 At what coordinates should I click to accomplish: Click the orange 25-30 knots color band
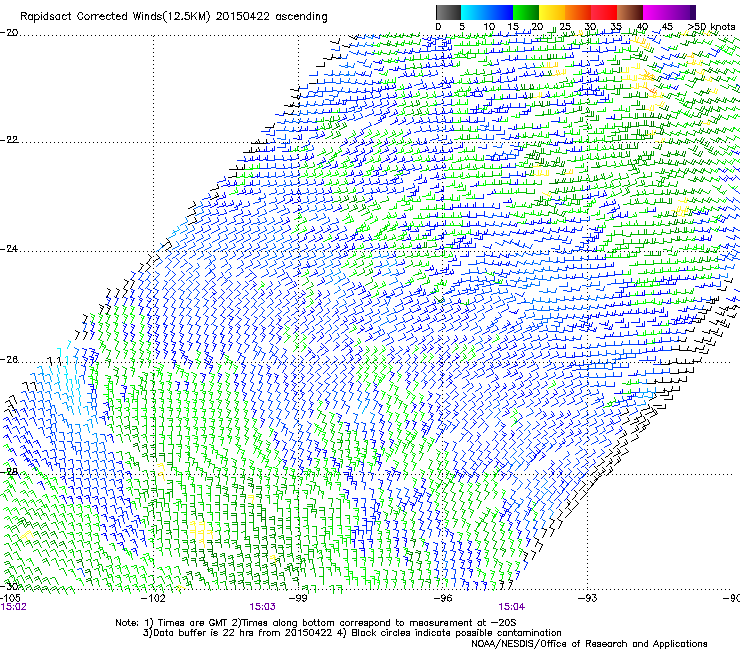[x=578, y=12]
